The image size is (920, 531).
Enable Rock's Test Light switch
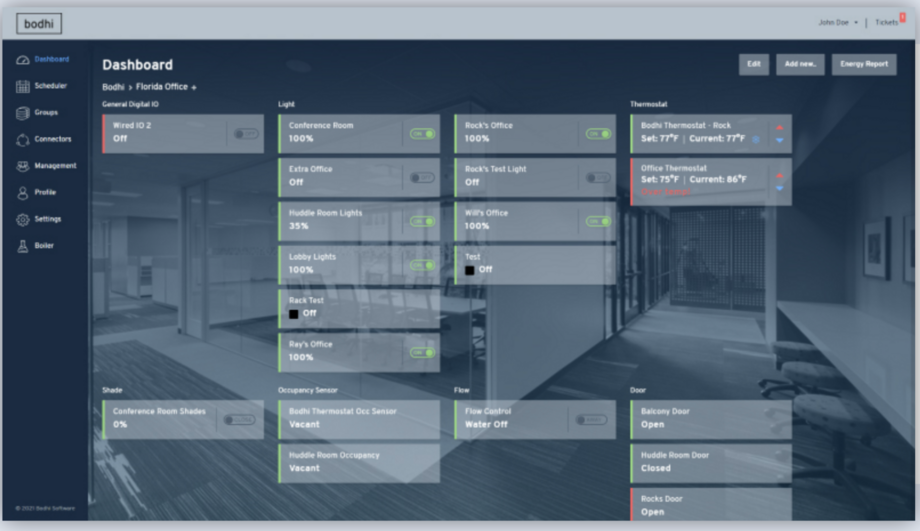(x=598, y=178)
